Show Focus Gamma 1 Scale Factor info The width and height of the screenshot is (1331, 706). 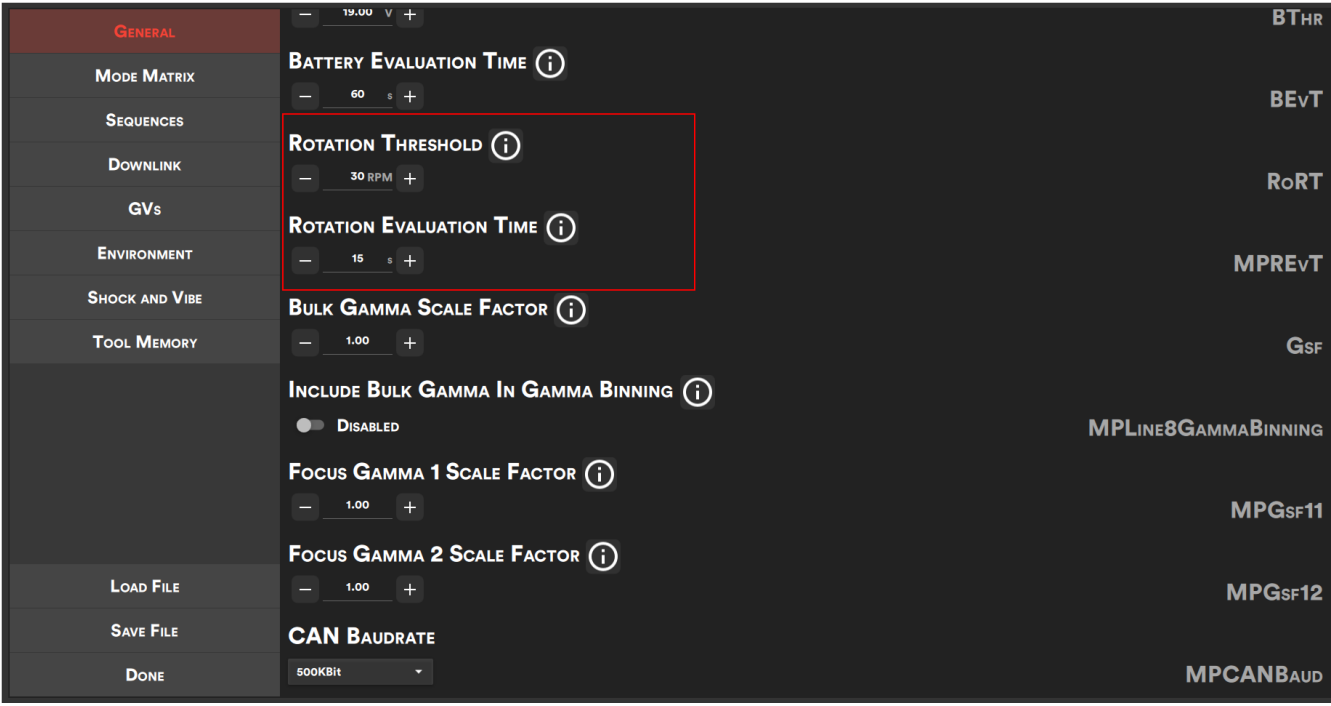599,474
